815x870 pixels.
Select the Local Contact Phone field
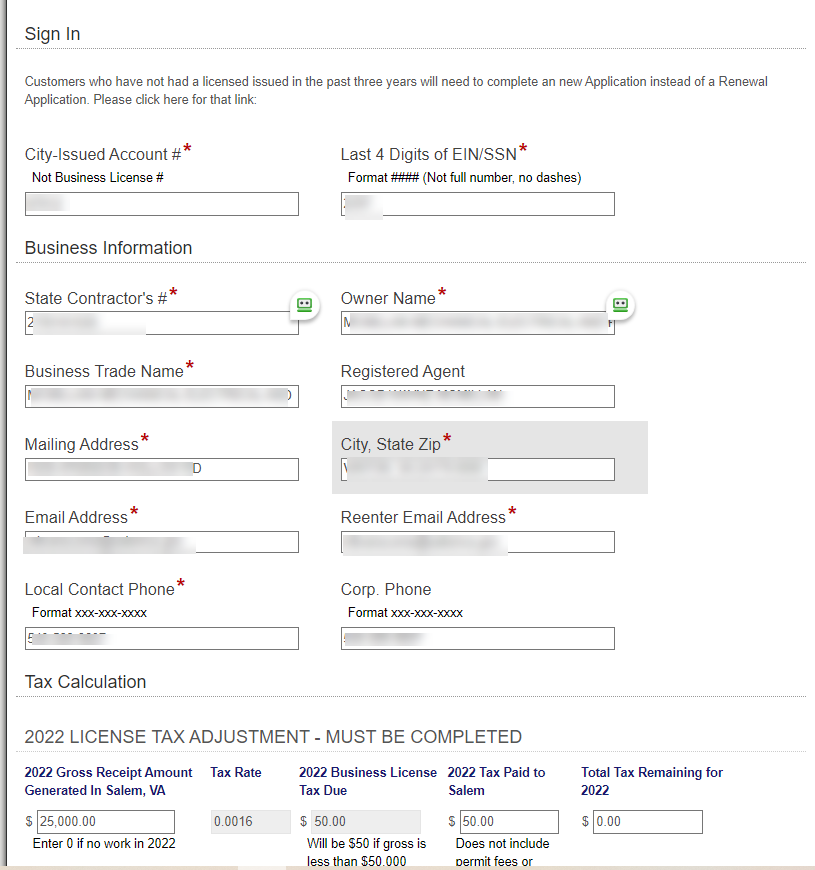pyautogui.click(x=161, y=638)
